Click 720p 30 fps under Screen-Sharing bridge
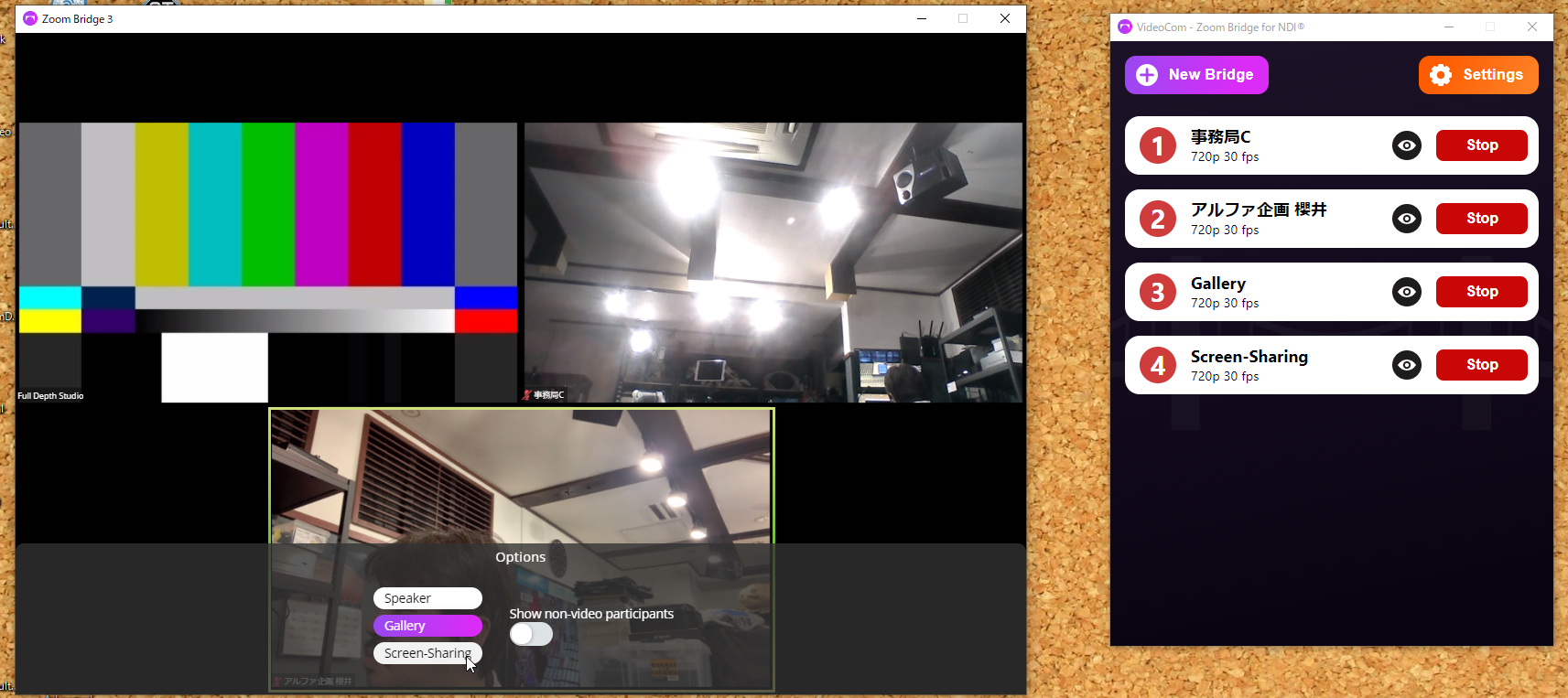Viewport: 1568px width, 698px height. click(x=1225, y=377)
